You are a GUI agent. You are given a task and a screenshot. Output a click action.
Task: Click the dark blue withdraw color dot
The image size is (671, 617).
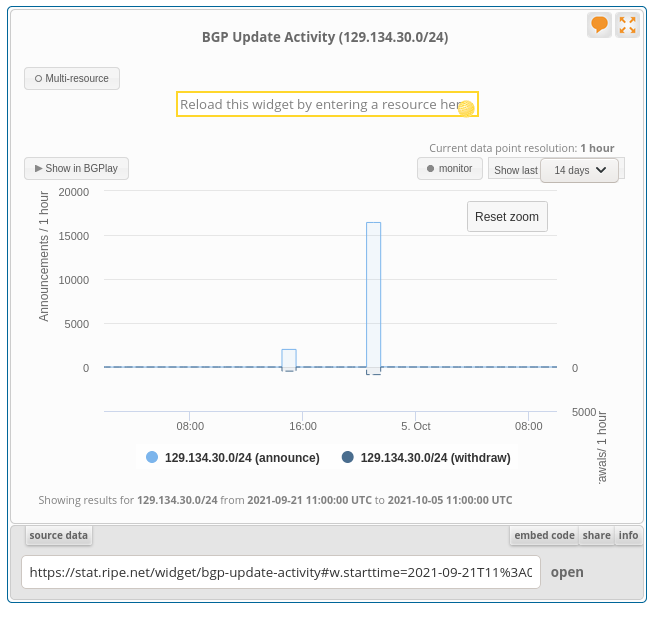point(347,457)
